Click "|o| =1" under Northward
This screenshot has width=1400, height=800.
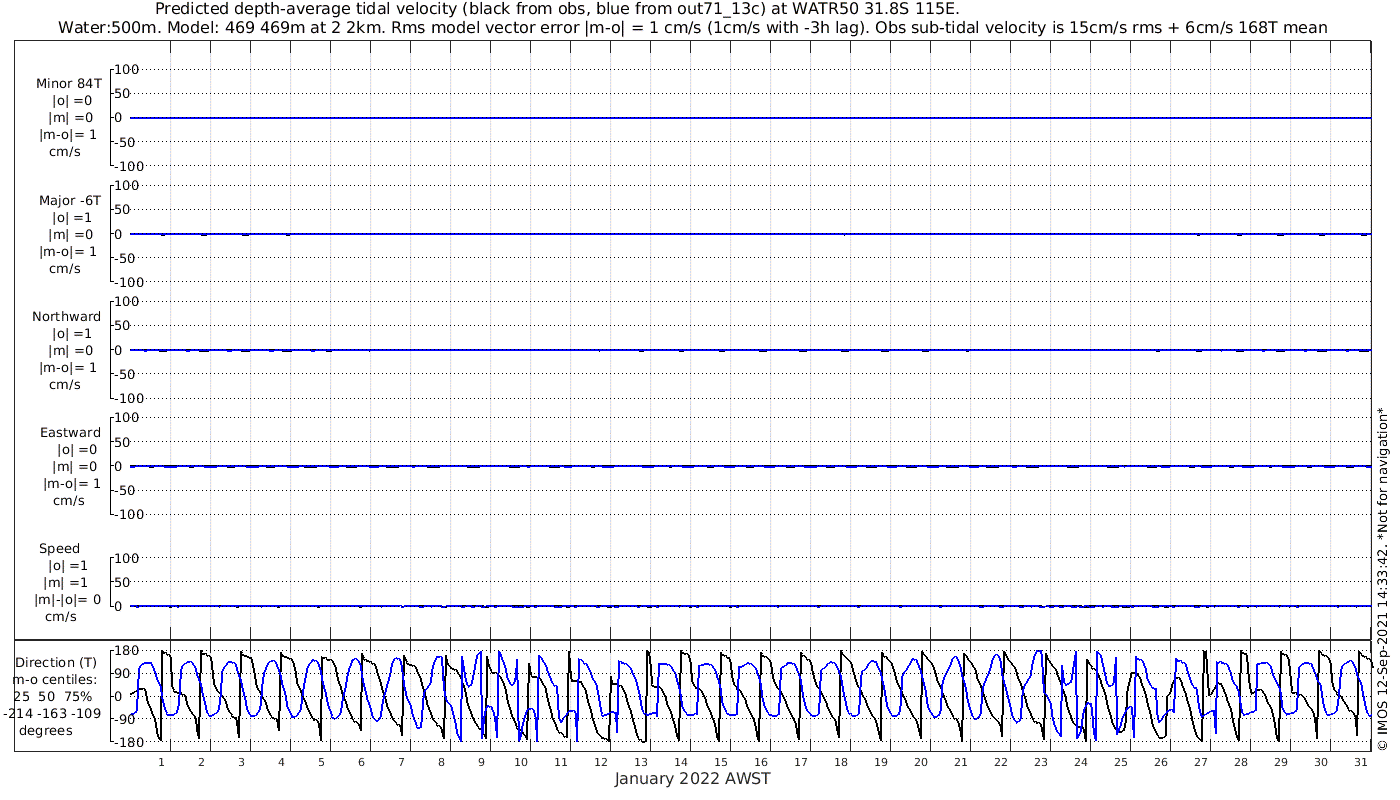click(x=72, y=333)
